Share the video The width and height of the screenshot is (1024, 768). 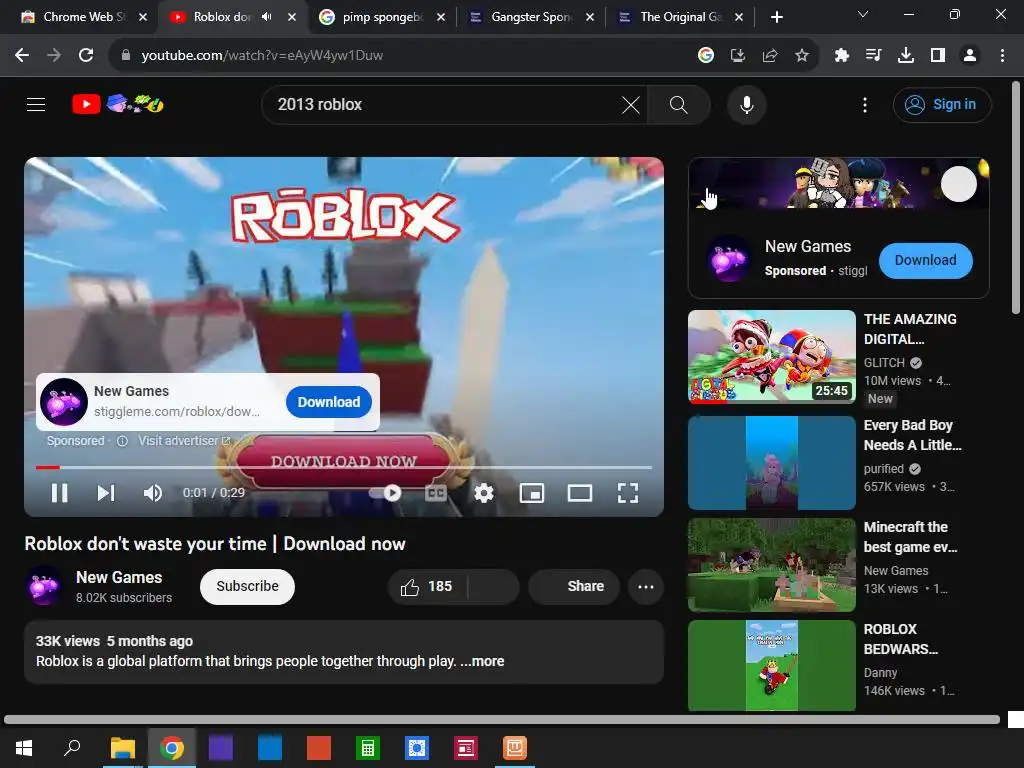click(x=573, y=586)
